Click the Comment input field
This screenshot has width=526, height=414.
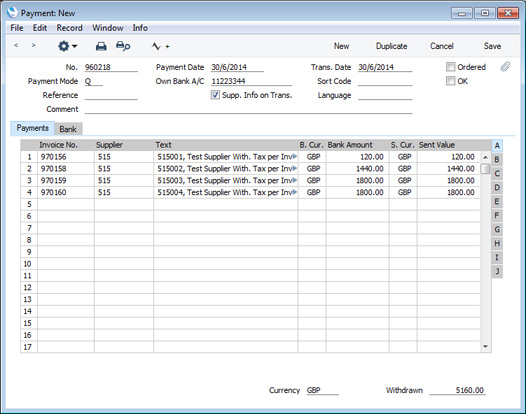[x=249, y=109]
